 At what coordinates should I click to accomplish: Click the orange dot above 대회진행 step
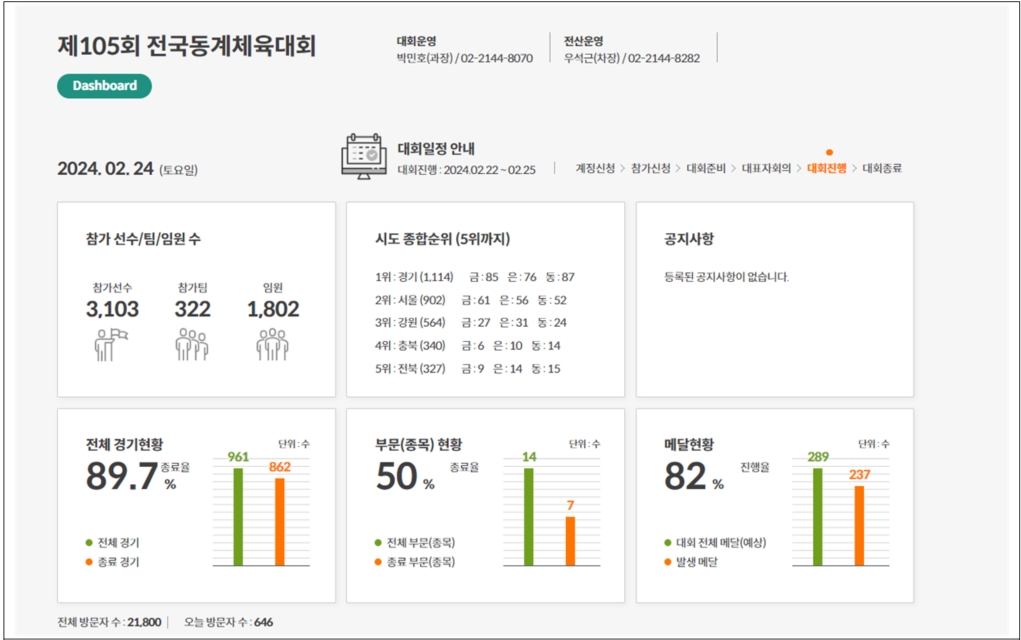(829, 153)
